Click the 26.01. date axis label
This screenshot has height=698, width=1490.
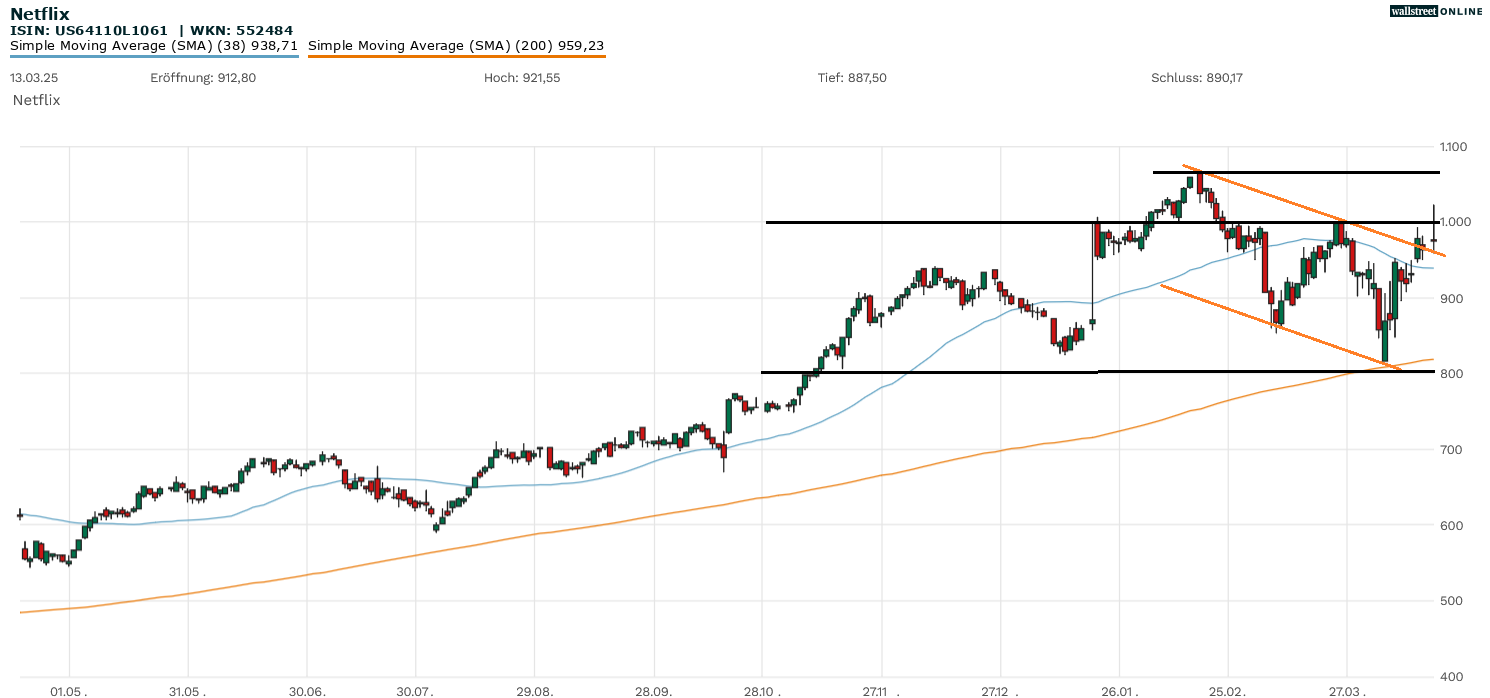pyautogui.click(x=1118, y=690)
